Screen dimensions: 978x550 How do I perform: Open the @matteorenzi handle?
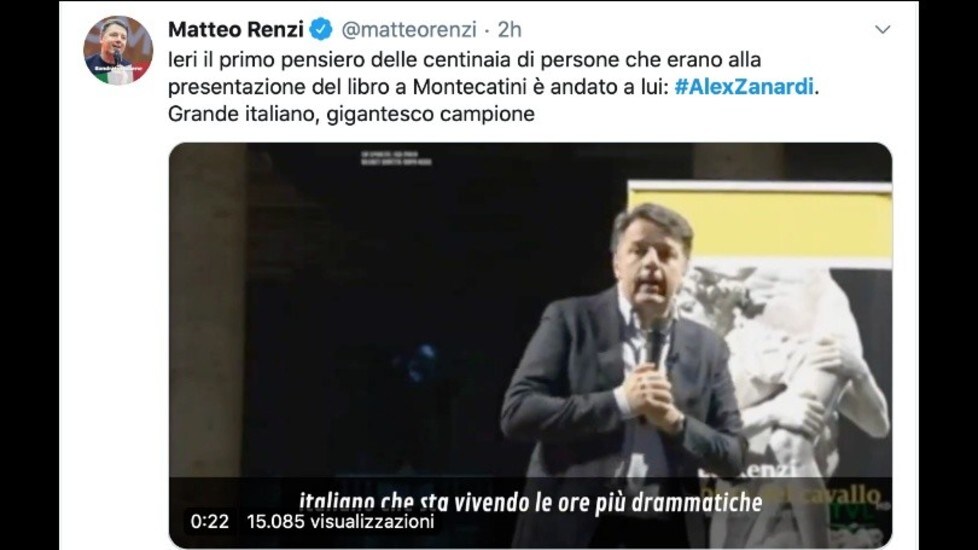[409, 29]
